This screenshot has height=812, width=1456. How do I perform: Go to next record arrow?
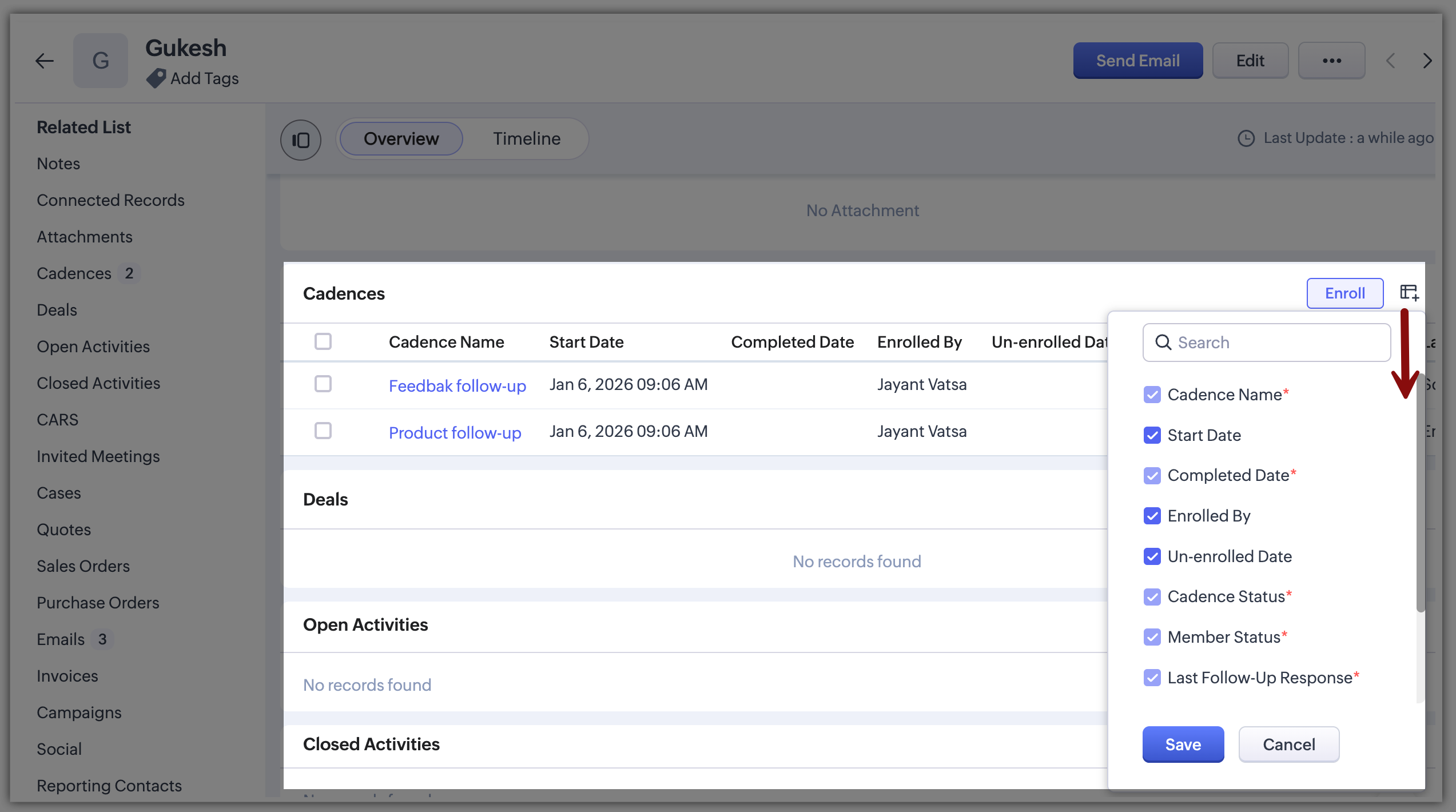[x=1427, y=61]
